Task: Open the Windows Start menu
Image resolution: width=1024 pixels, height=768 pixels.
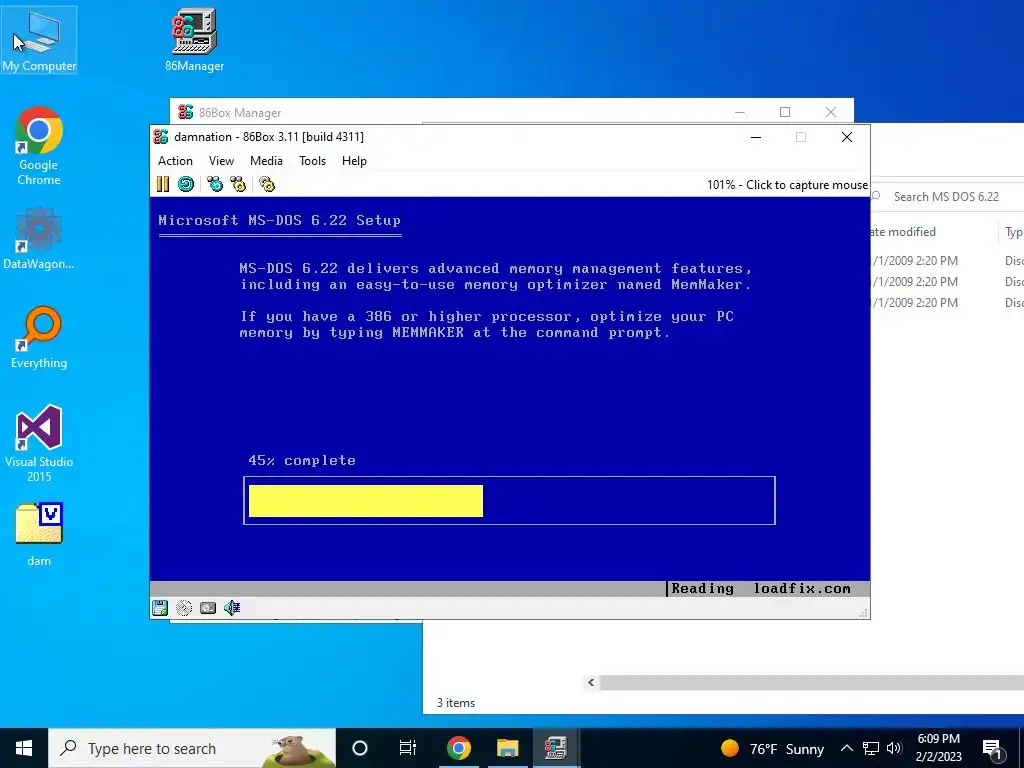Action: click(x=24, y=748)
